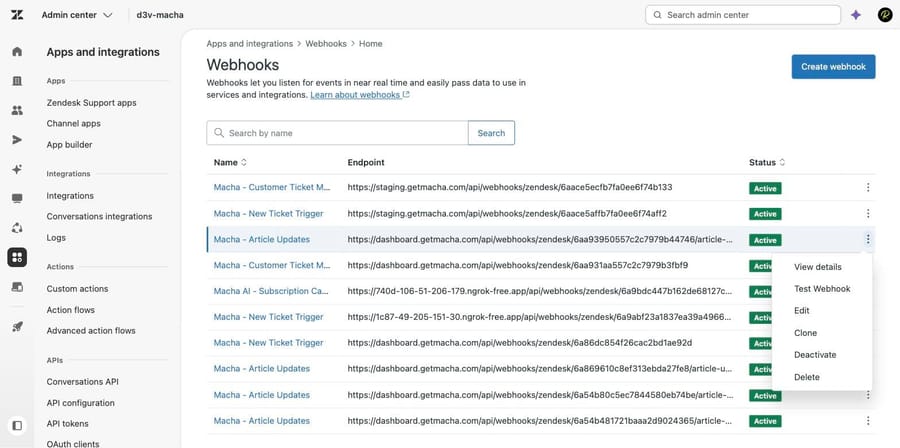The width and height of the screenshot is (900, 448).
Task: Collapse the sidebar panel icon at bottom
Action: tap(17, 426)
